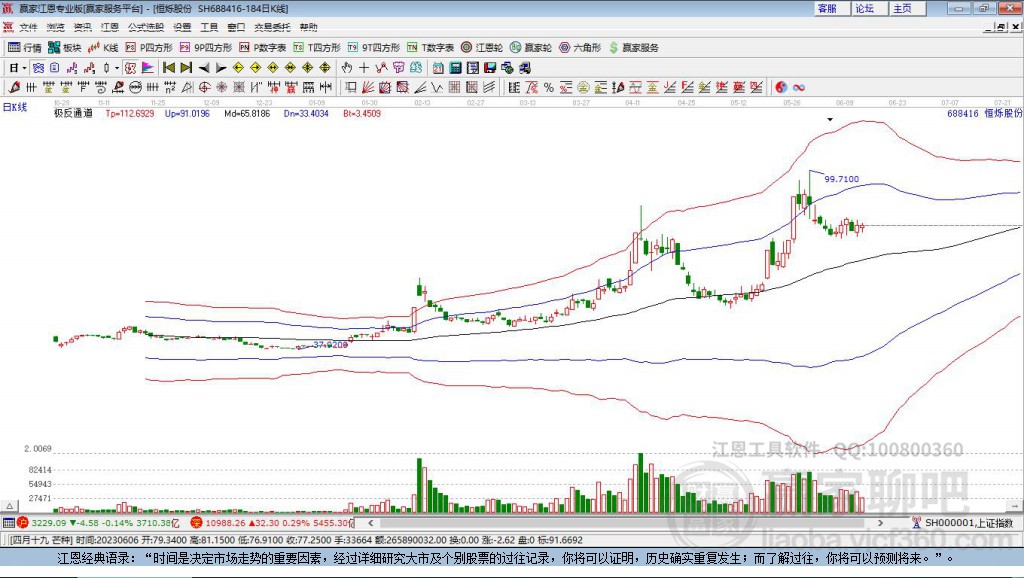Open the 窗口 menu

pos(236,27)
